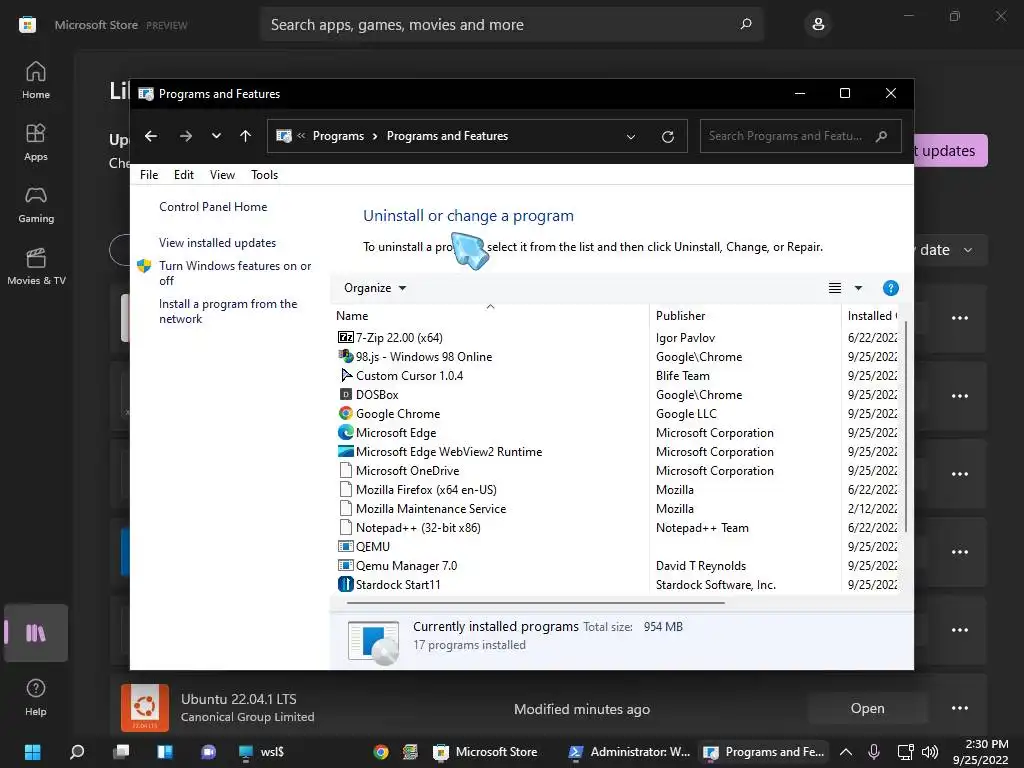Open taskbar search magnifier

pyautogui.click(x=76, y=752)
